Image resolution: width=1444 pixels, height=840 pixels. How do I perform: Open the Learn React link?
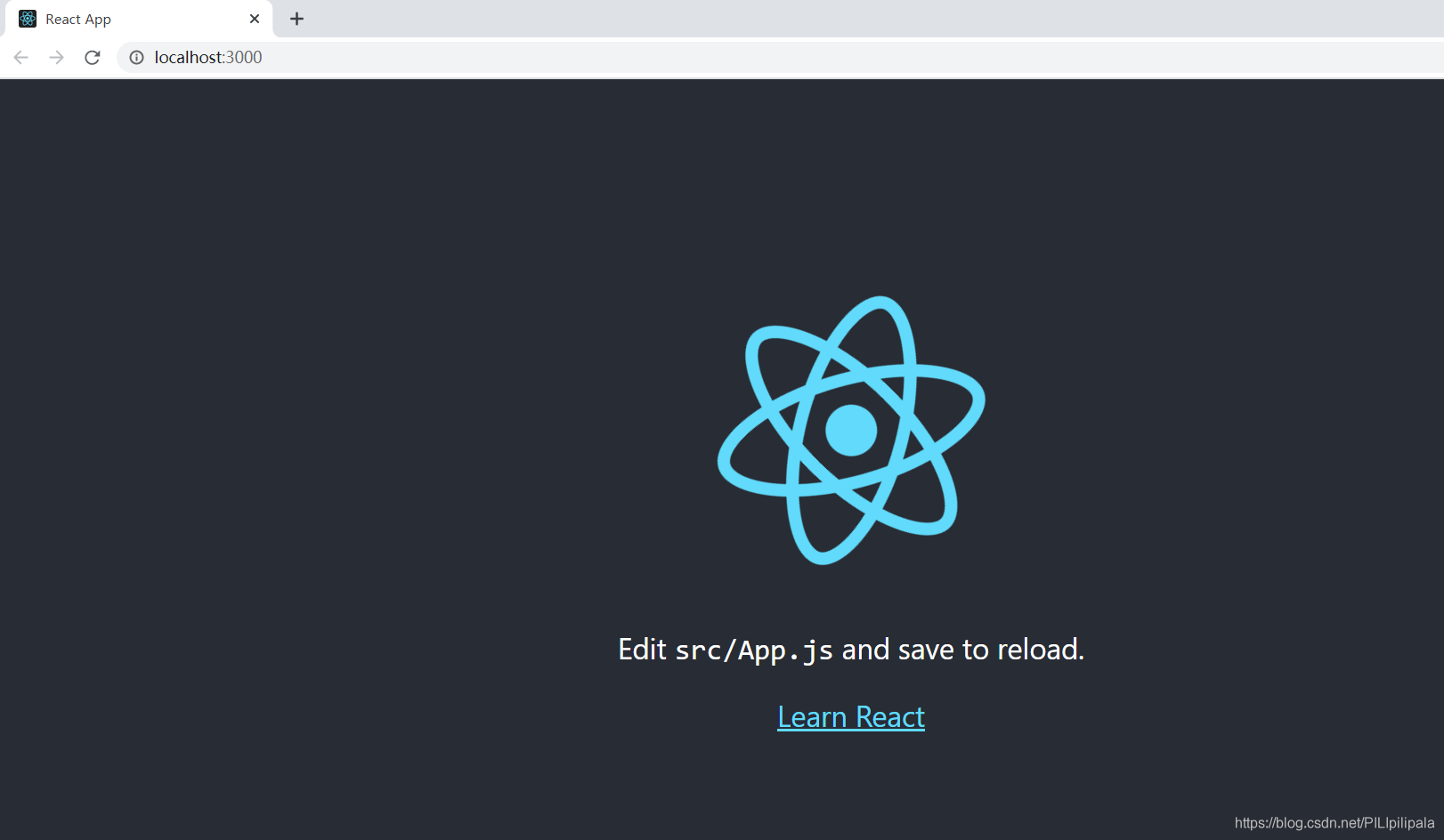point(850,716)
